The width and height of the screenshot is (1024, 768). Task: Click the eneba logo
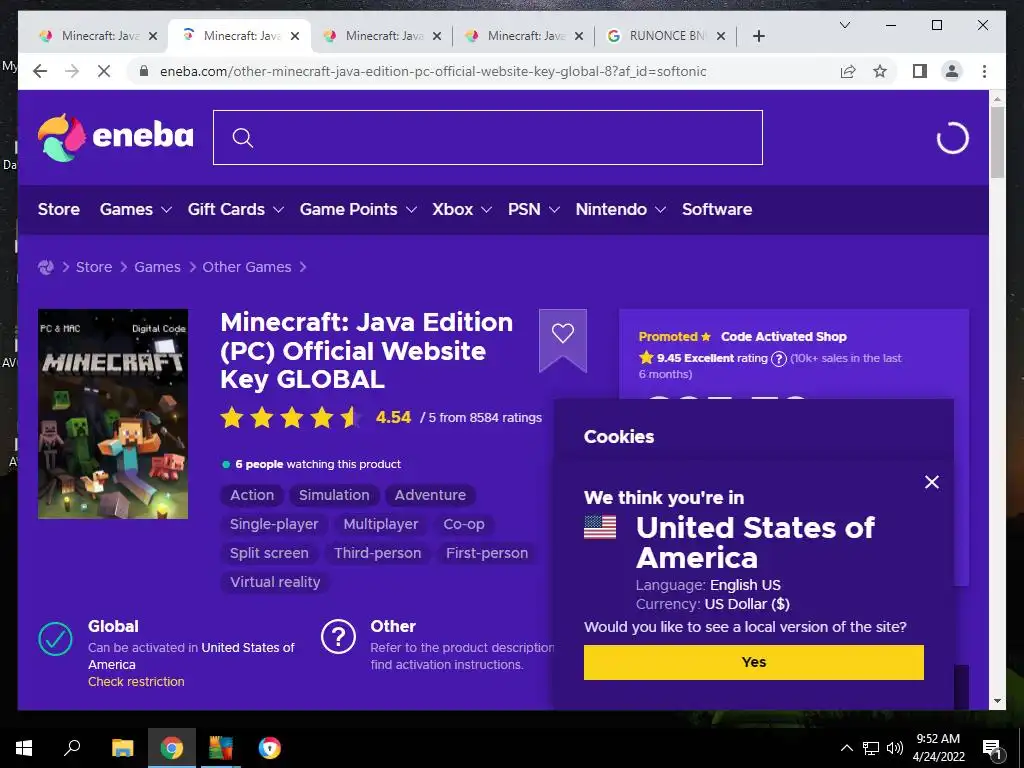tap(116, 137)
